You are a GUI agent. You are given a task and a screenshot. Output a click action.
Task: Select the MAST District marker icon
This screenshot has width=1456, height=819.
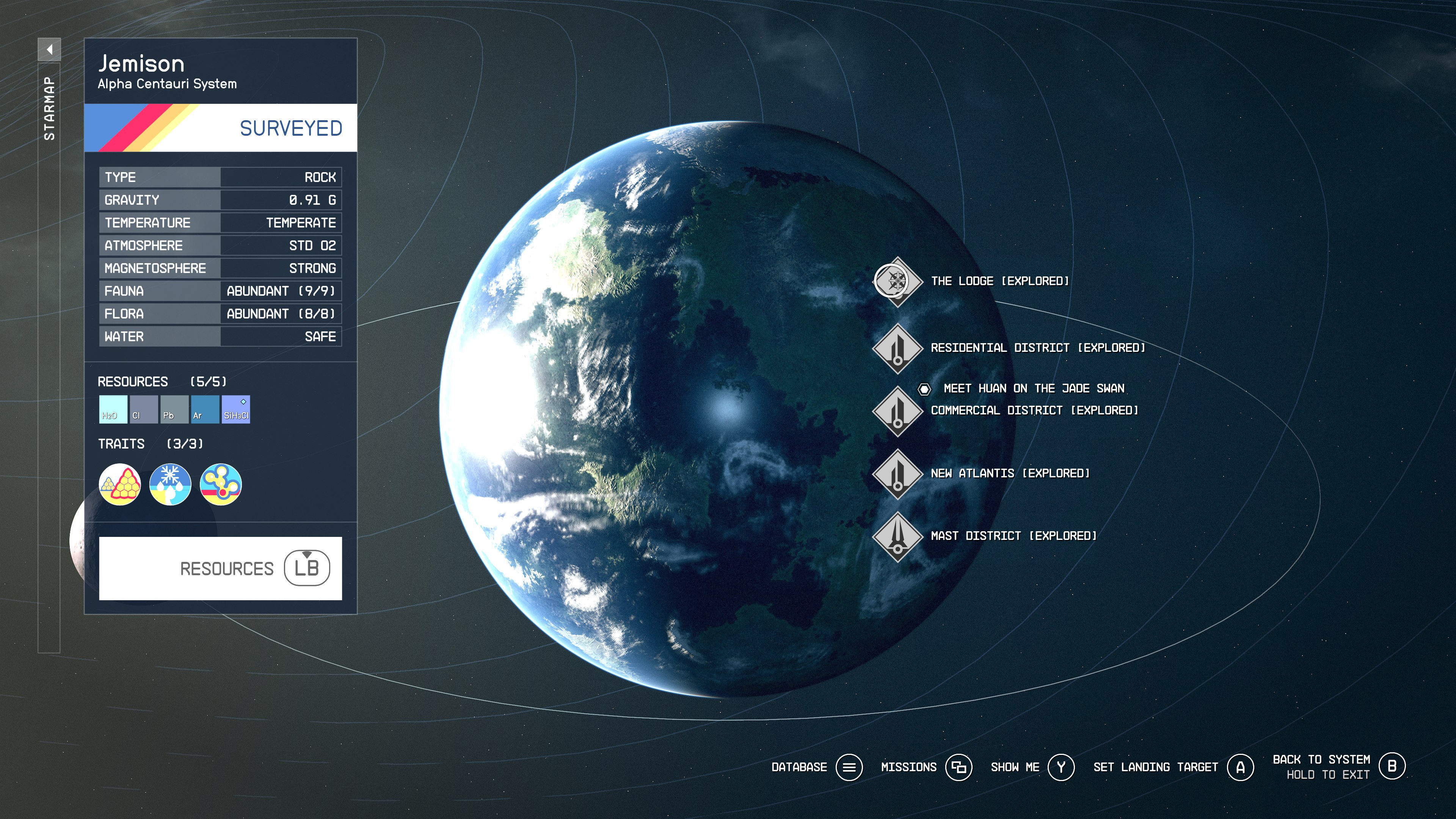pyautogui.click(x=897, y=537)
